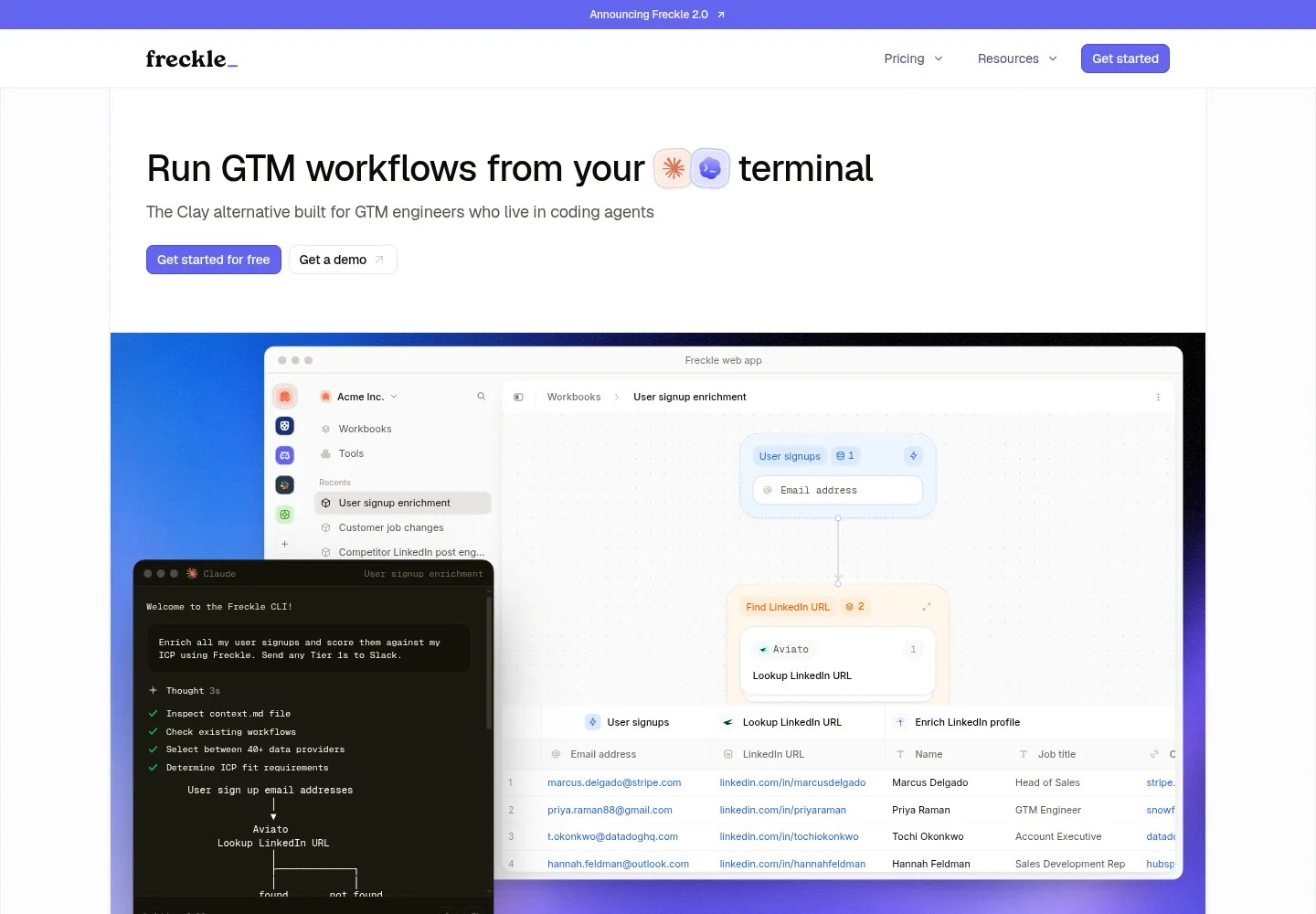Click the search icon in sidebar
This screenshot has width=1316, height=914.
pyautogui.click(x=482, y=397)
